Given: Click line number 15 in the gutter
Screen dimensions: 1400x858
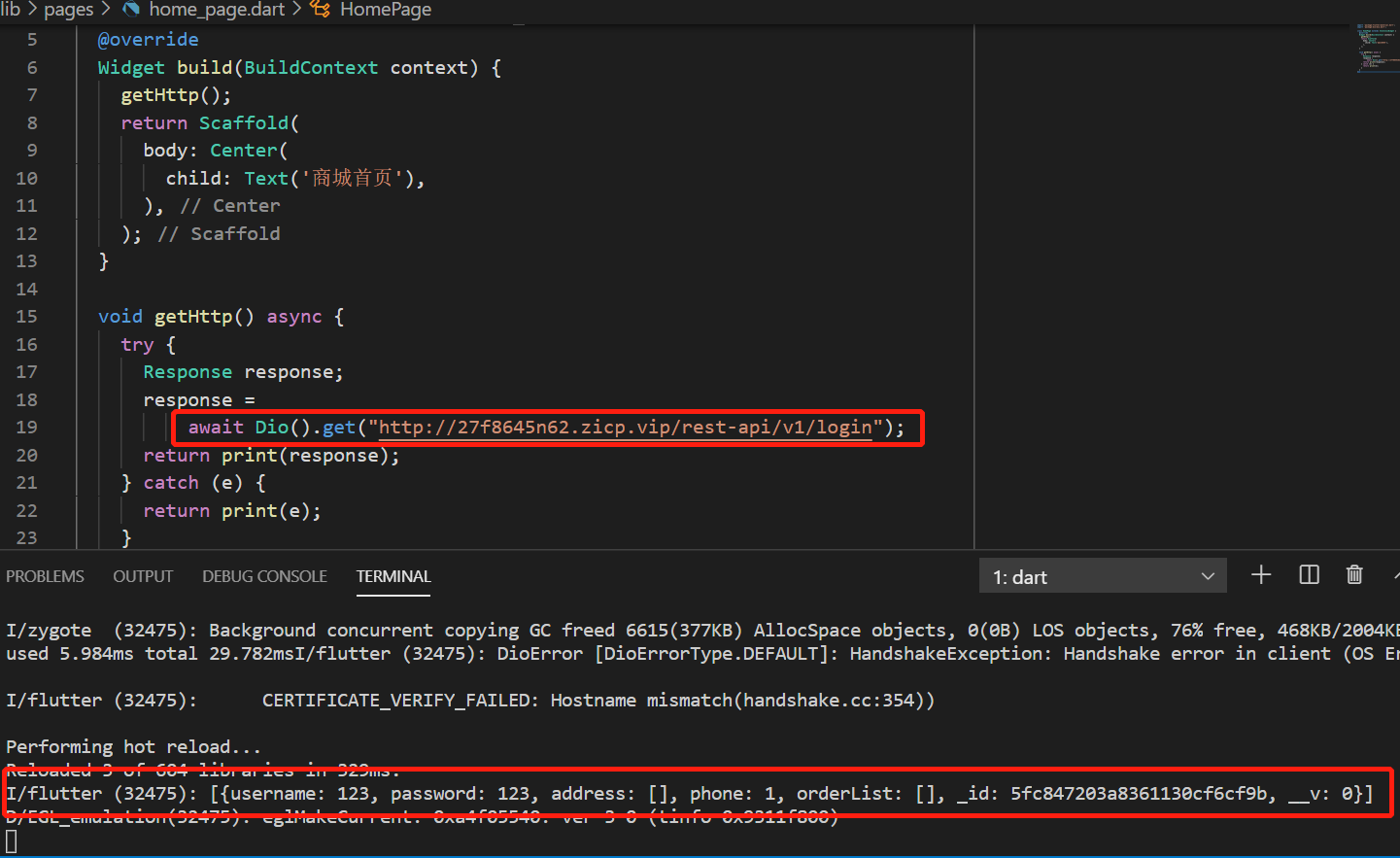Looking at the screenshot, I should tap(26, 317).
